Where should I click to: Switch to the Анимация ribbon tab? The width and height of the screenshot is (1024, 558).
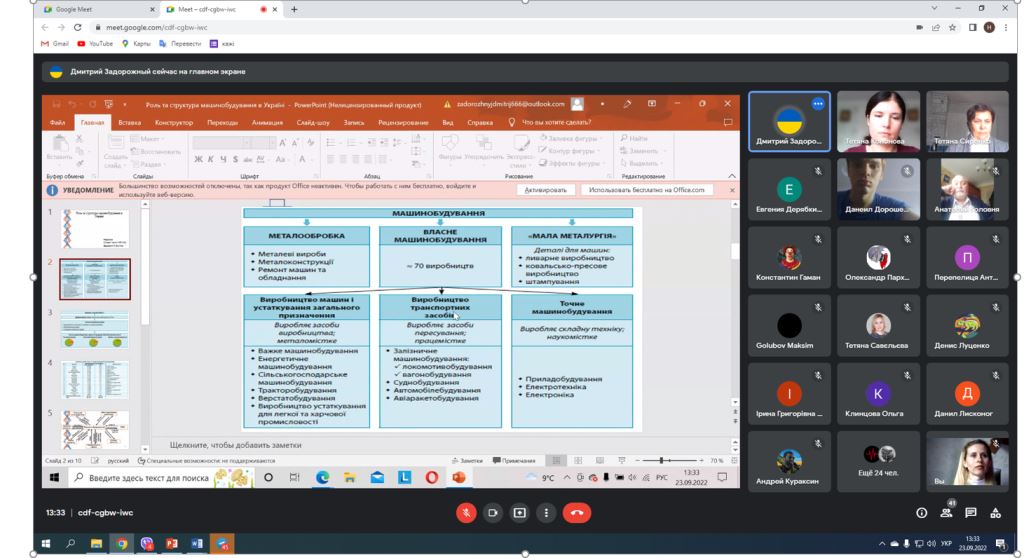pos(267,122)
